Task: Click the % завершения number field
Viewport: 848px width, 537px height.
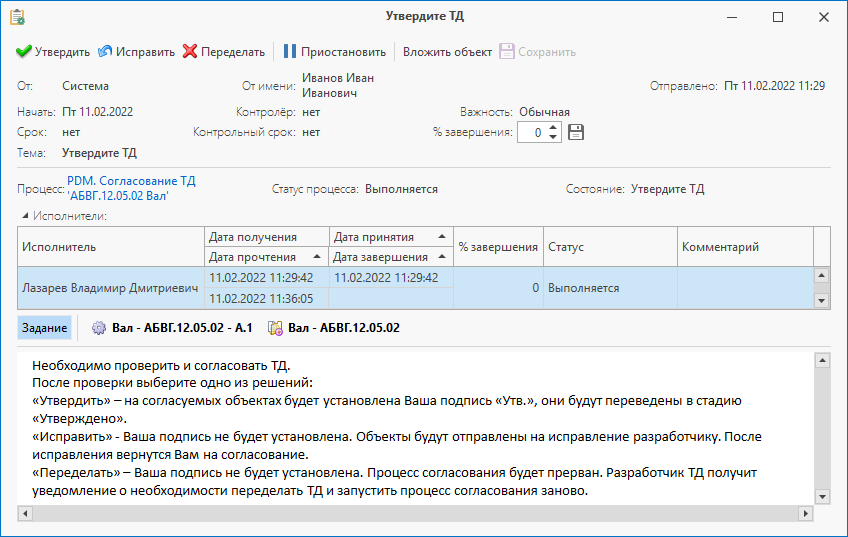Action: 532,132
